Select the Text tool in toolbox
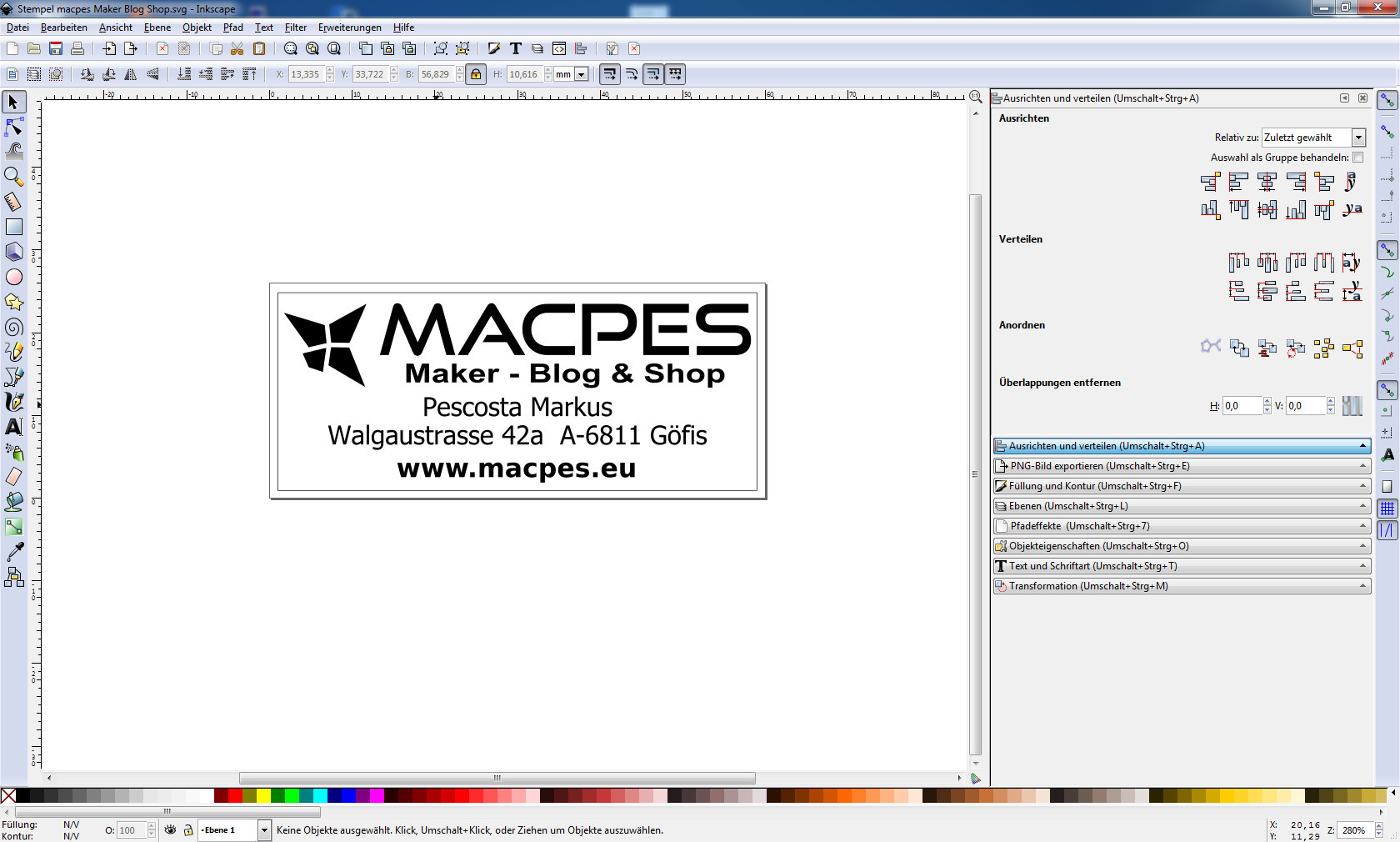 [13, 427]
